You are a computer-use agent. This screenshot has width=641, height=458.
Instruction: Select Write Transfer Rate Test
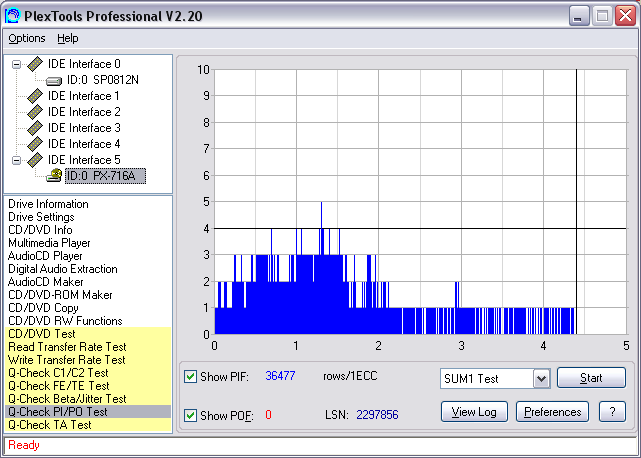88,360
